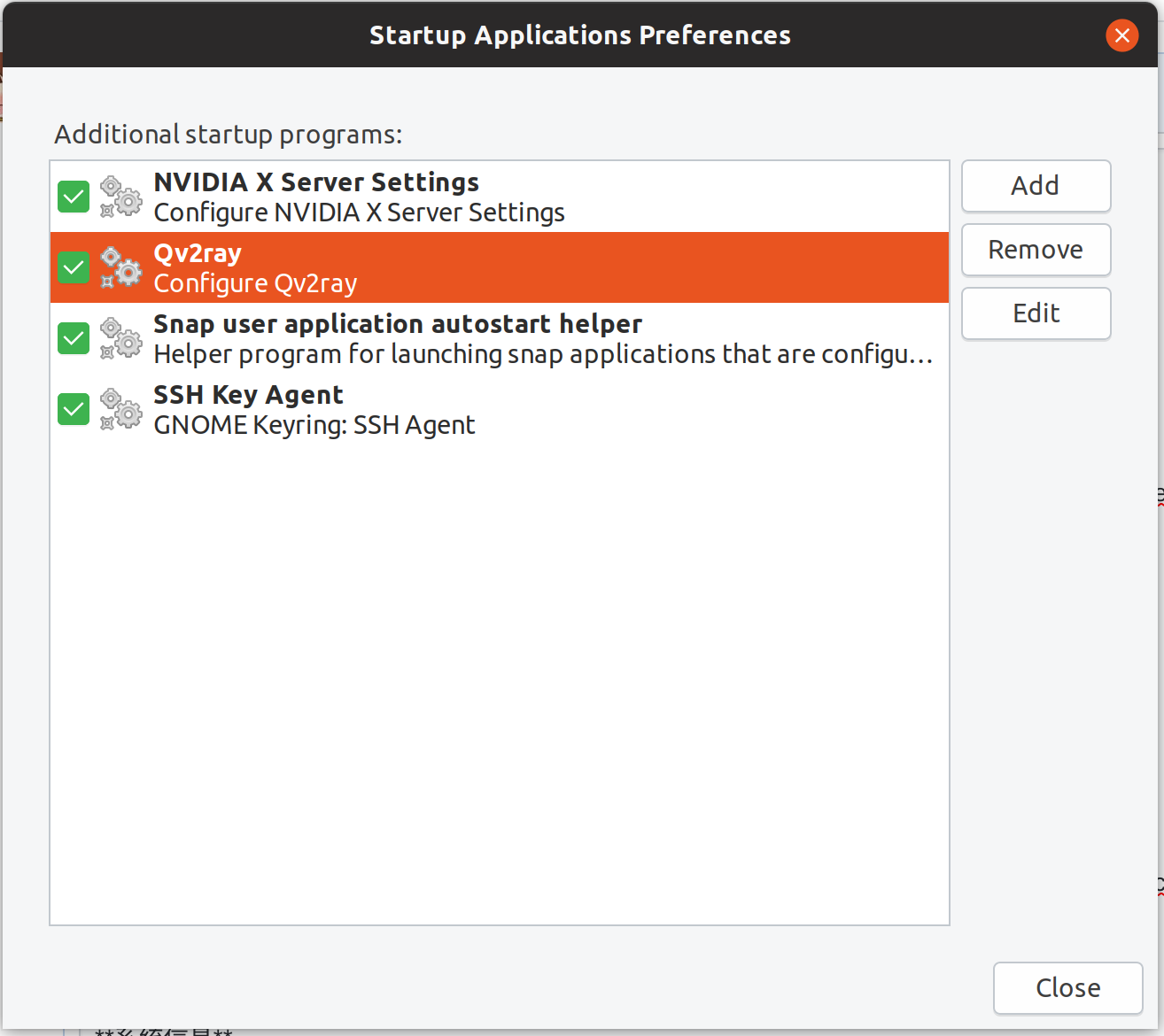Click the "Helper program for launching snap applications" description
Image resolution: width=1164 pixels, height=1036 pixels.
click(x=543, y=354)
